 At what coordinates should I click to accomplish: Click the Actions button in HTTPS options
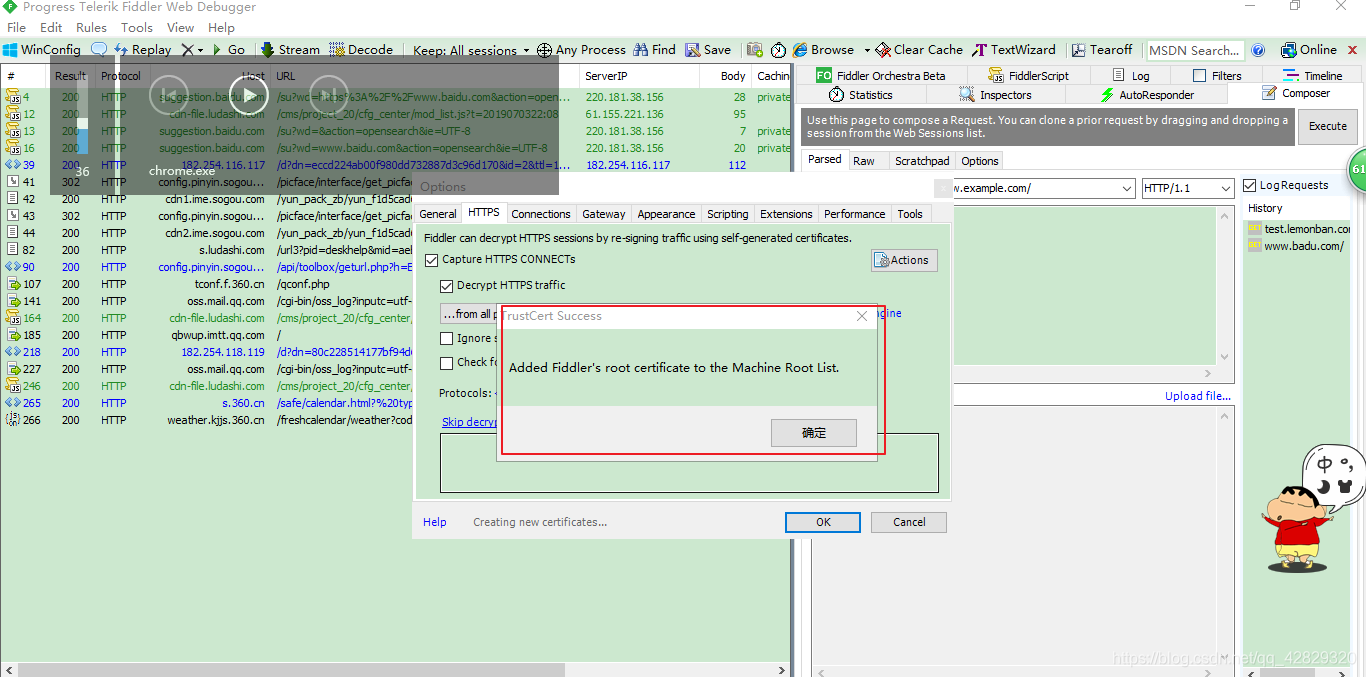tap(904, 260)
